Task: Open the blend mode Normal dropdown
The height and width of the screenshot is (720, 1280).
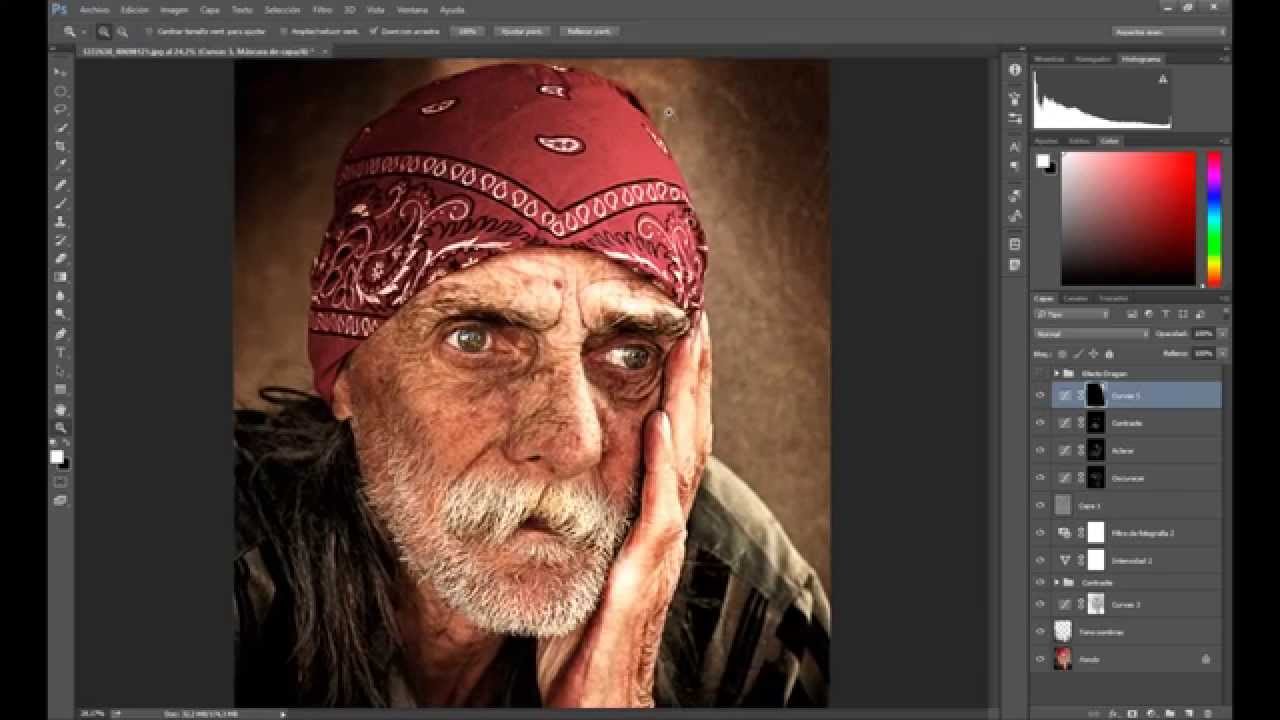Action: [1091, 333]
